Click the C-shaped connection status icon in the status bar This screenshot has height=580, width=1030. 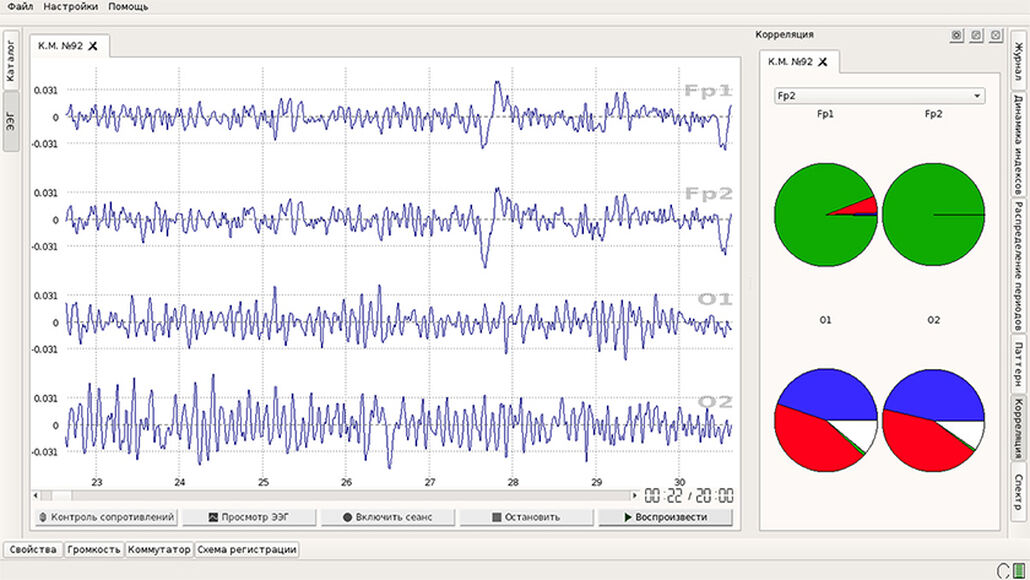[1003, 570]
